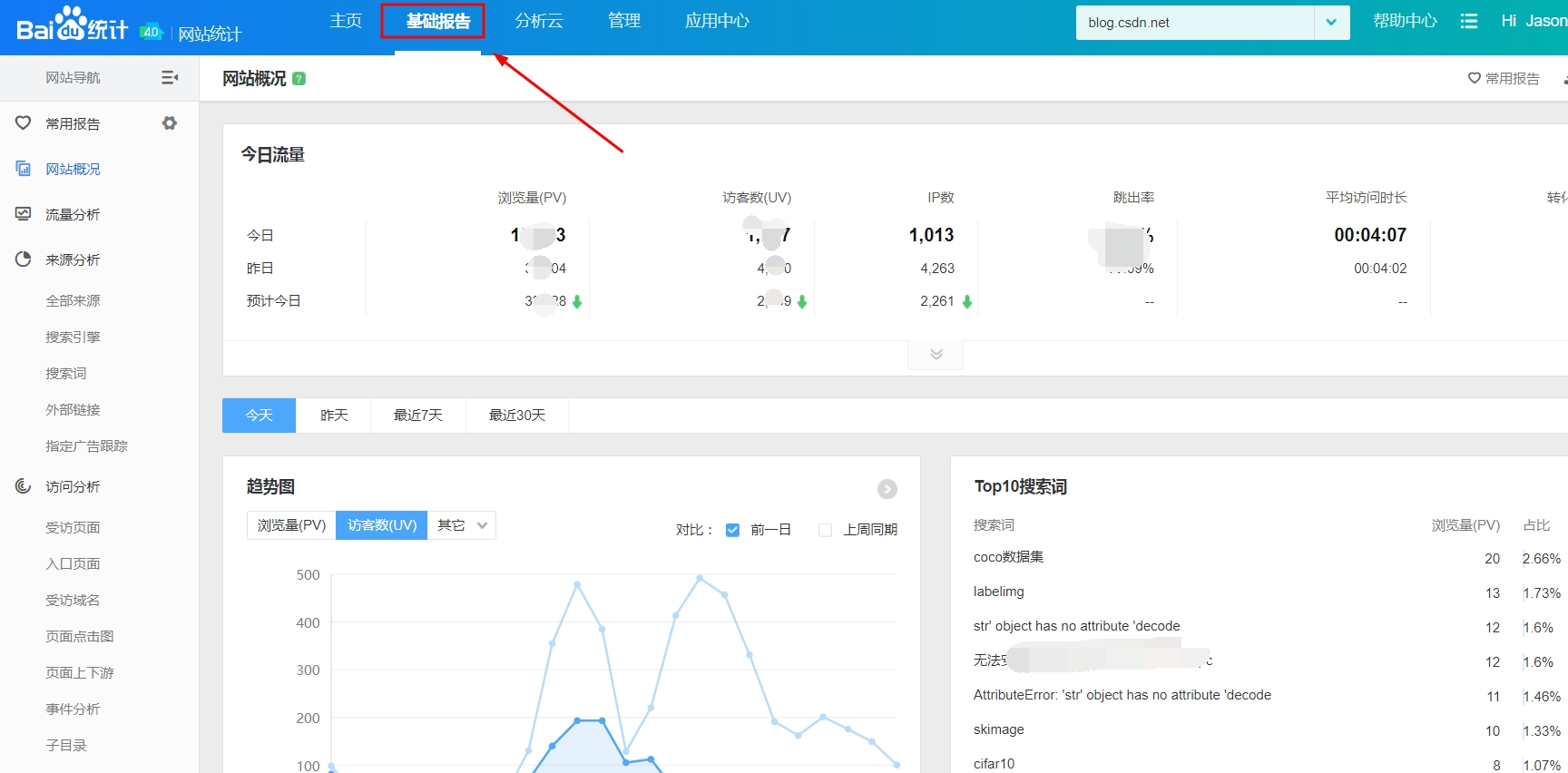
Task: Open 常用报告 settings gear
Action: point(170,123)
